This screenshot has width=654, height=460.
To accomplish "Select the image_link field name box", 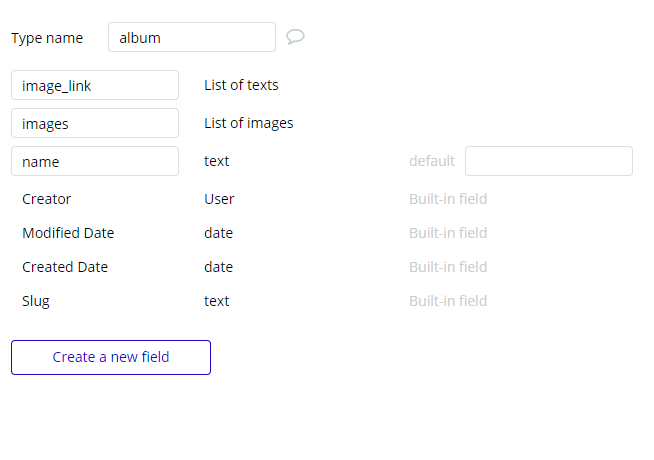I will (x=95, y=86).
